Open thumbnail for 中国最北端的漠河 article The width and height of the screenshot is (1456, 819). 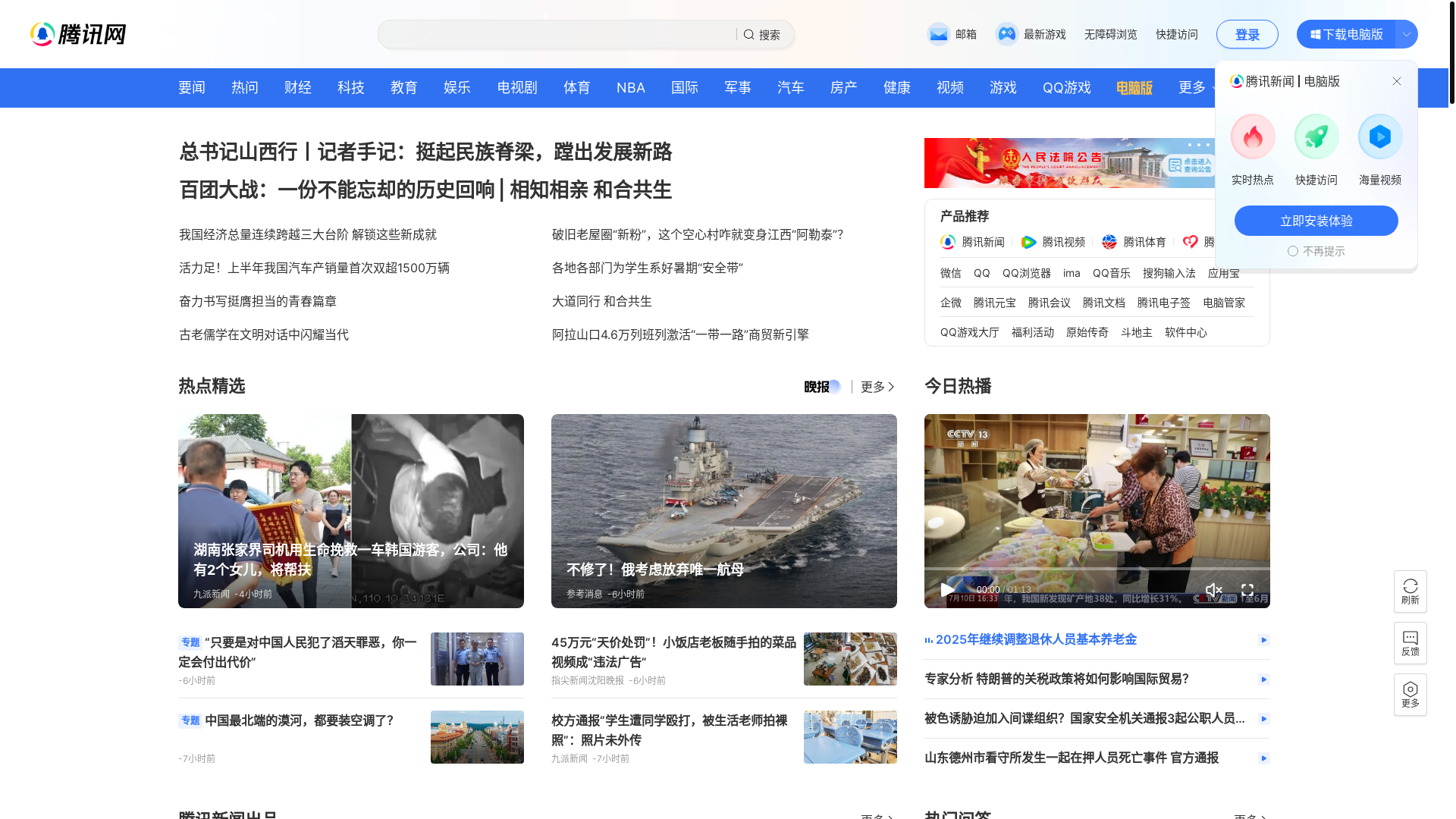(477, 737)
